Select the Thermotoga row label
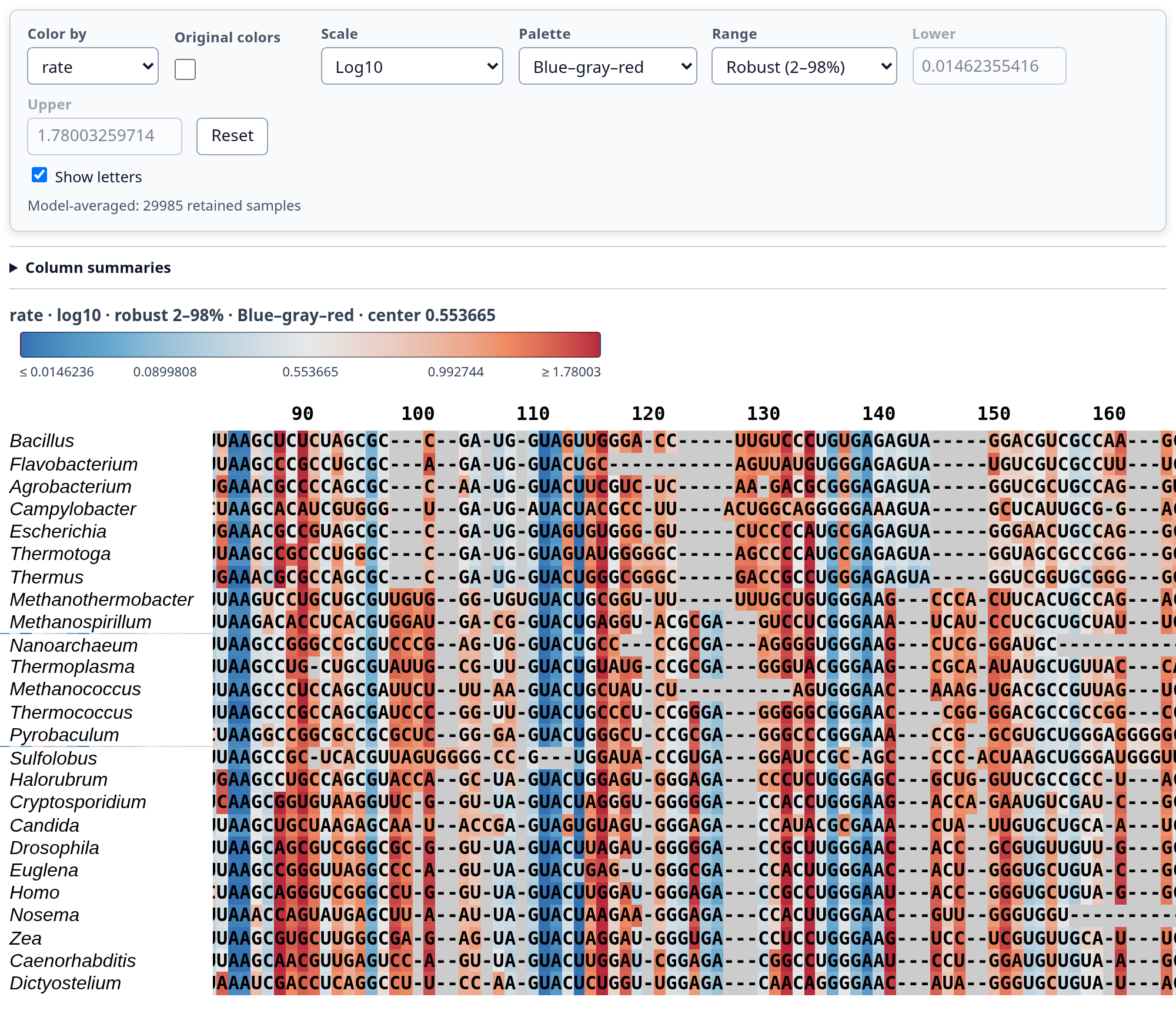Screen dimensions: 1176x1027 coord(60,553)
